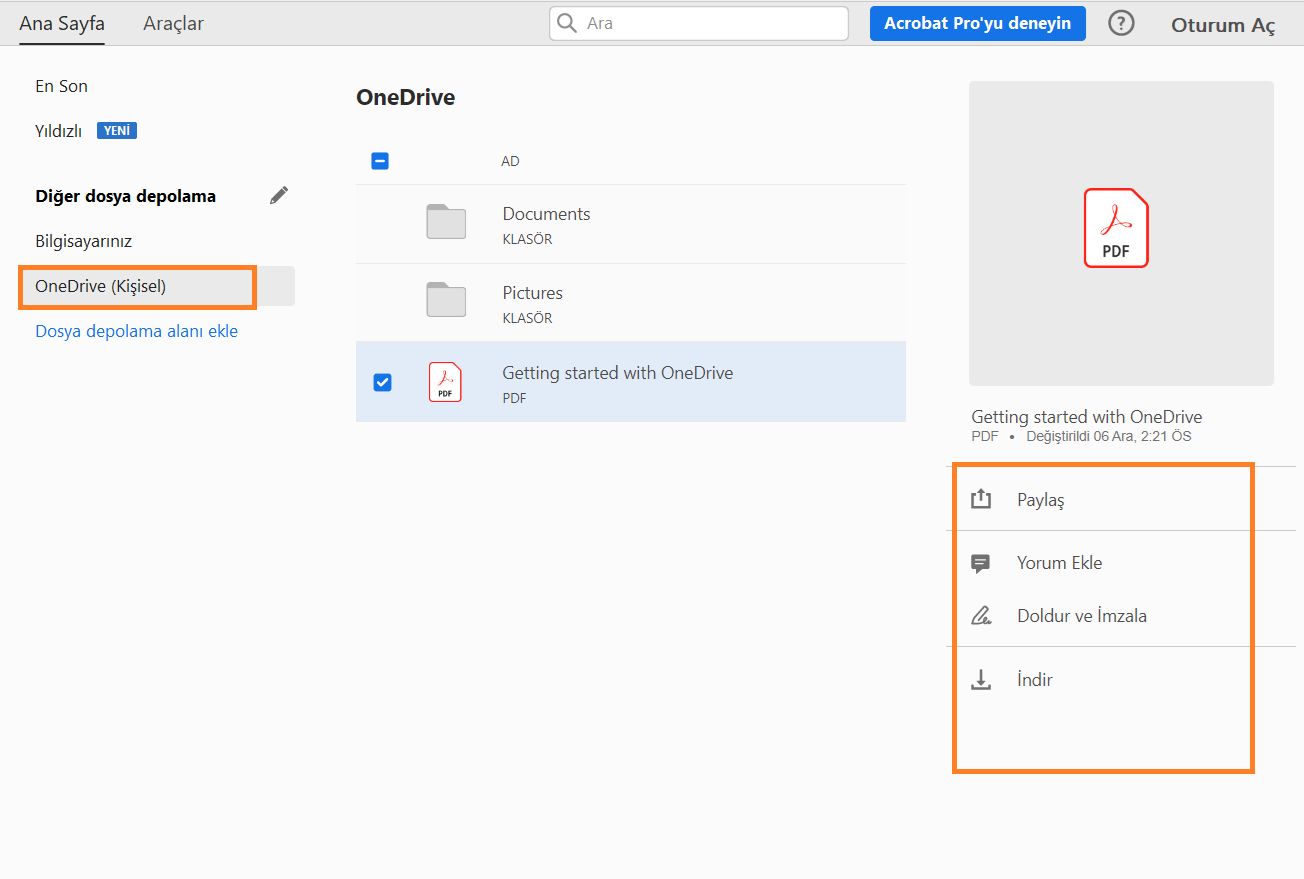Click the pencil icon next to Diğer dosya depolama
Image resolution: width=1304 pixels, height=879 pixels.
[278, 195]
